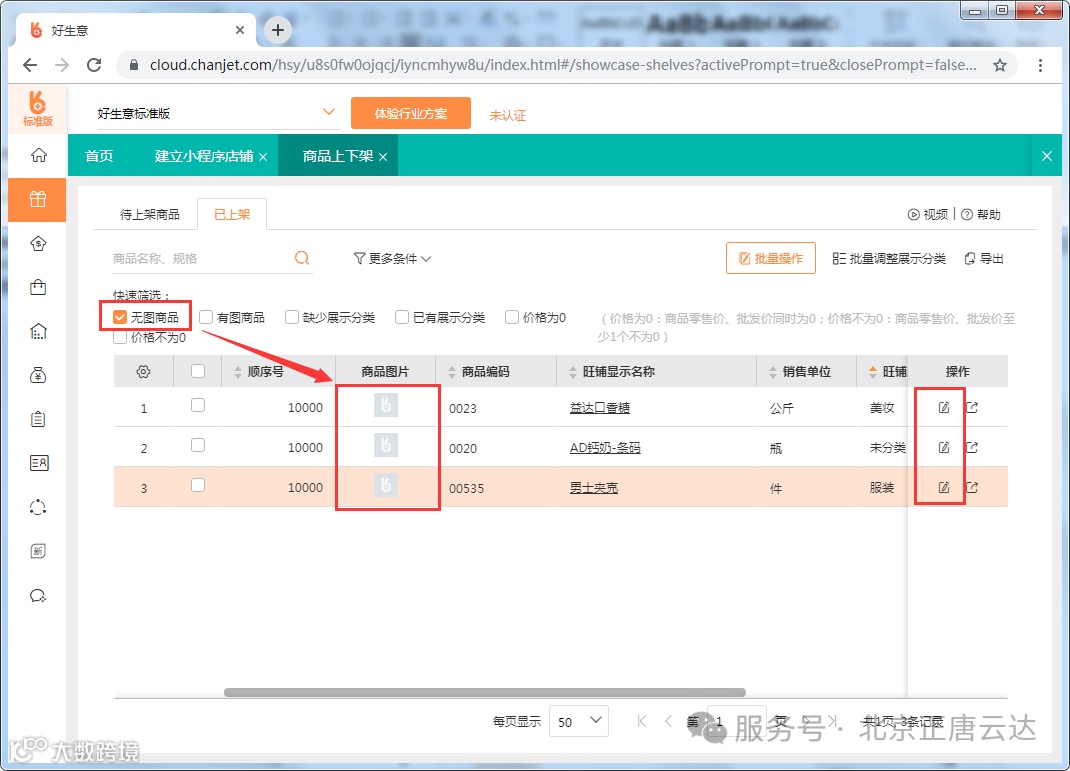
Task: Select 已上架 tab
Action: 232,214
